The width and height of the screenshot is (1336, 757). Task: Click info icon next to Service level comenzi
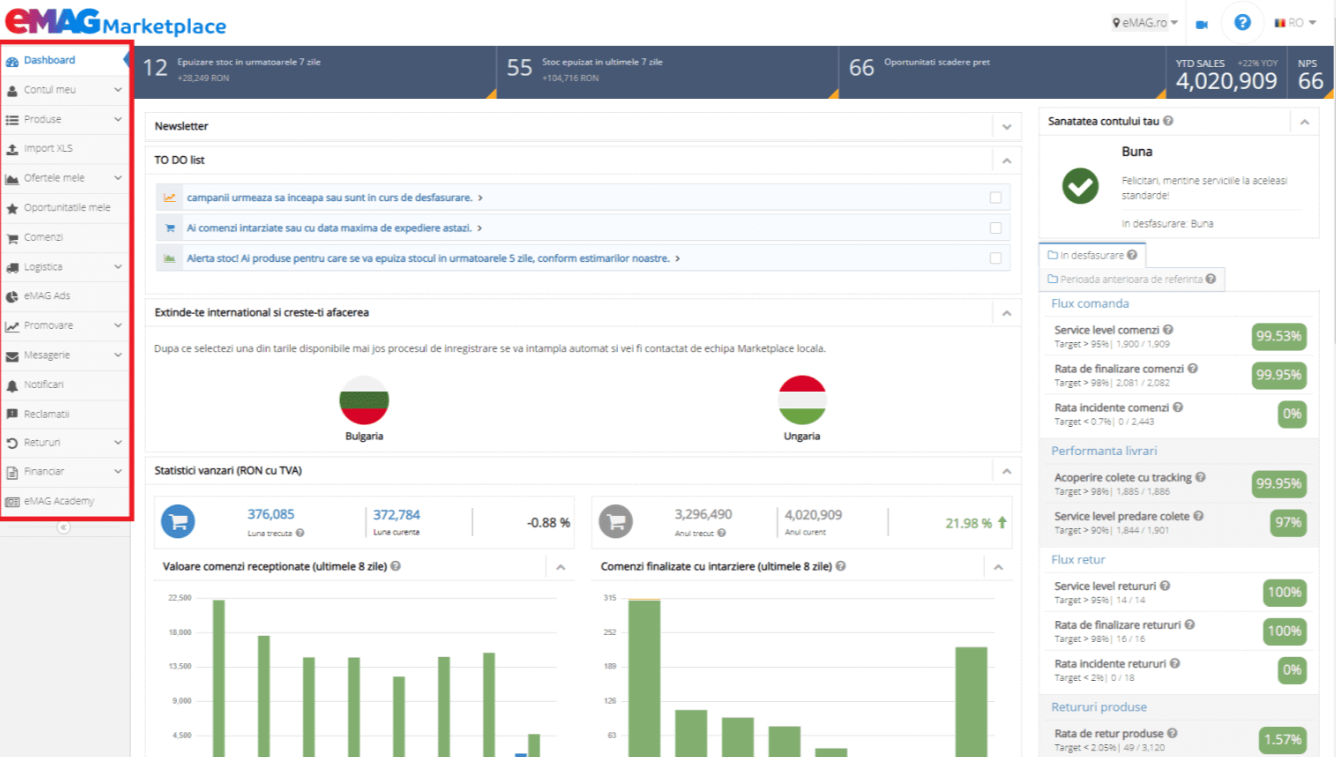1168,330
